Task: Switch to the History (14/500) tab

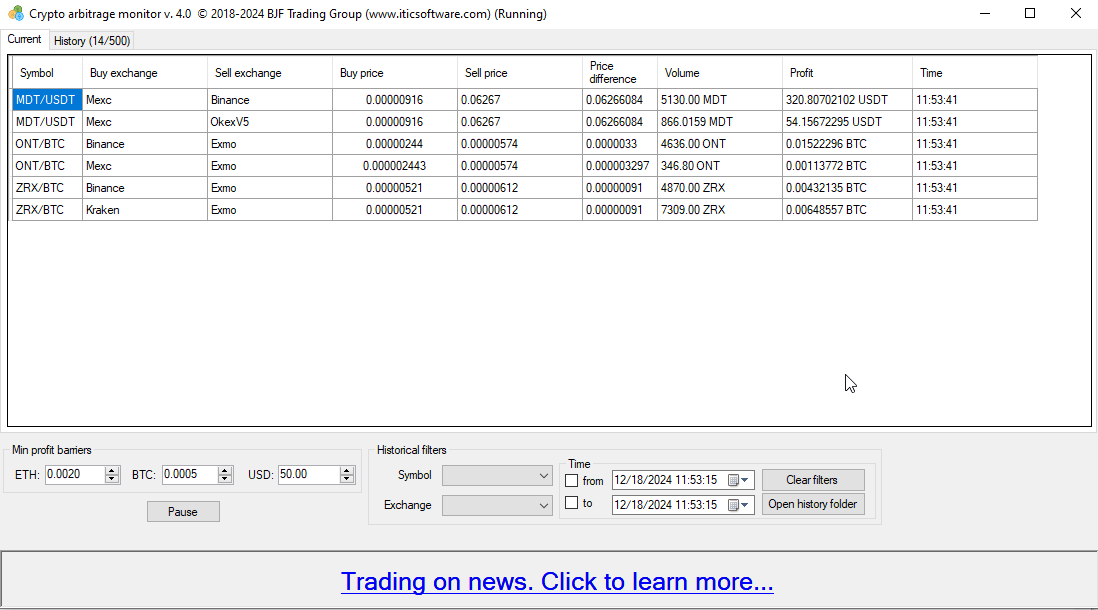Action: (x=91, y=41)
